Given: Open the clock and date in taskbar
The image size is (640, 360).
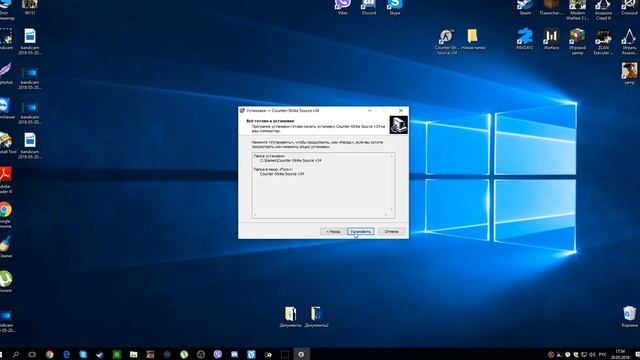Looking at the screenshot, I should (620, 354).
